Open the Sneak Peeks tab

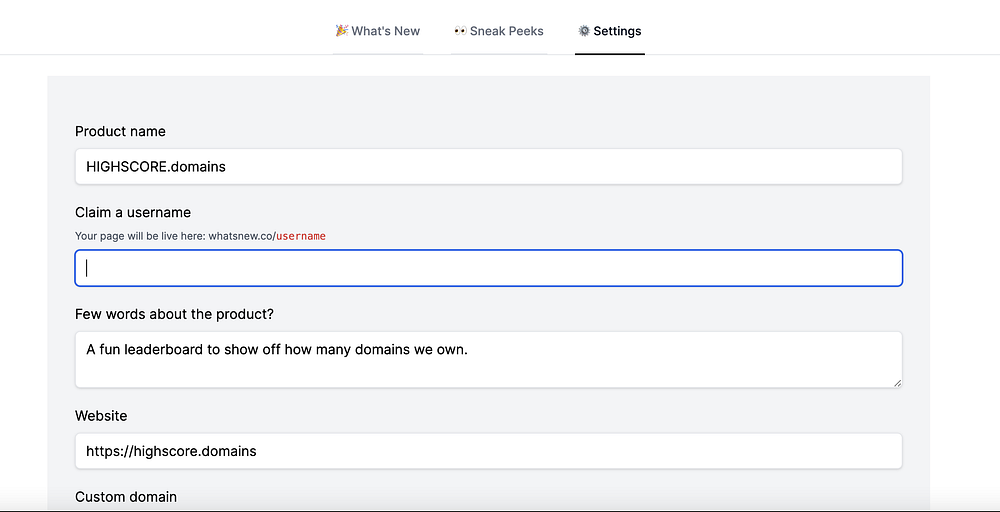[x=506, y=31]
